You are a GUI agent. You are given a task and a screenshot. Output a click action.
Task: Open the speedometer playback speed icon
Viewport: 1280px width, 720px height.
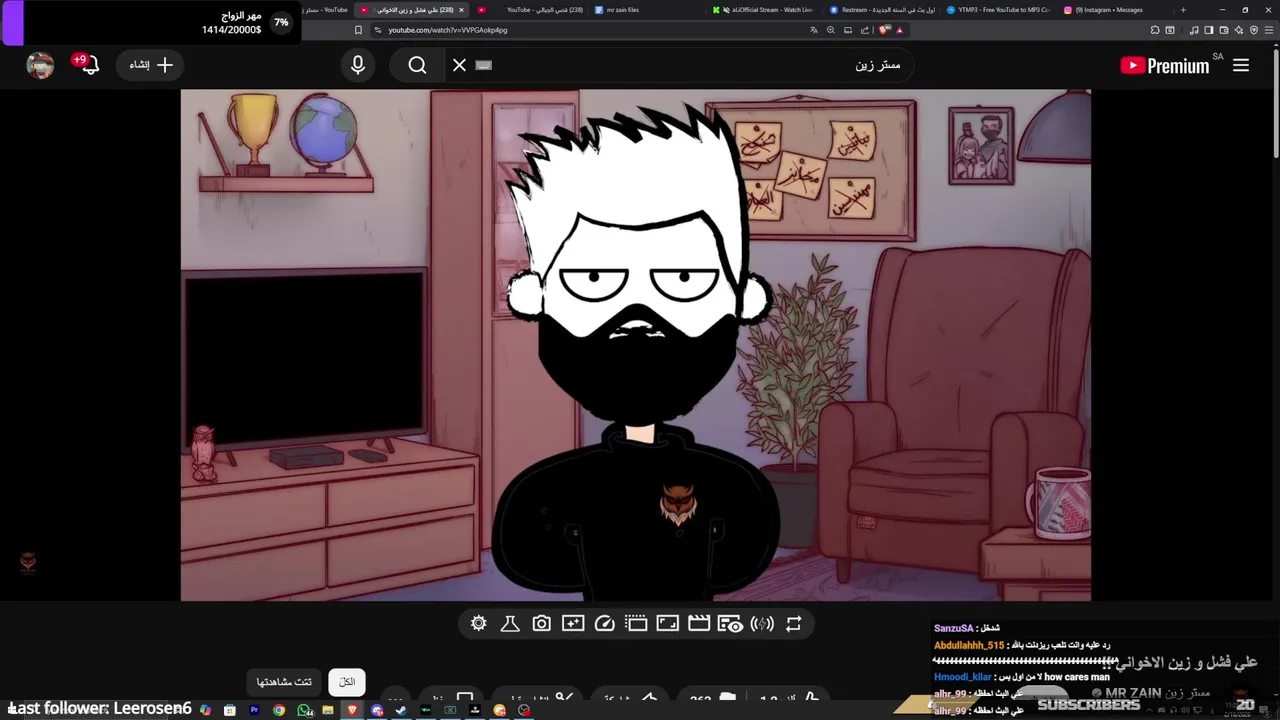(x=604, y=624)
